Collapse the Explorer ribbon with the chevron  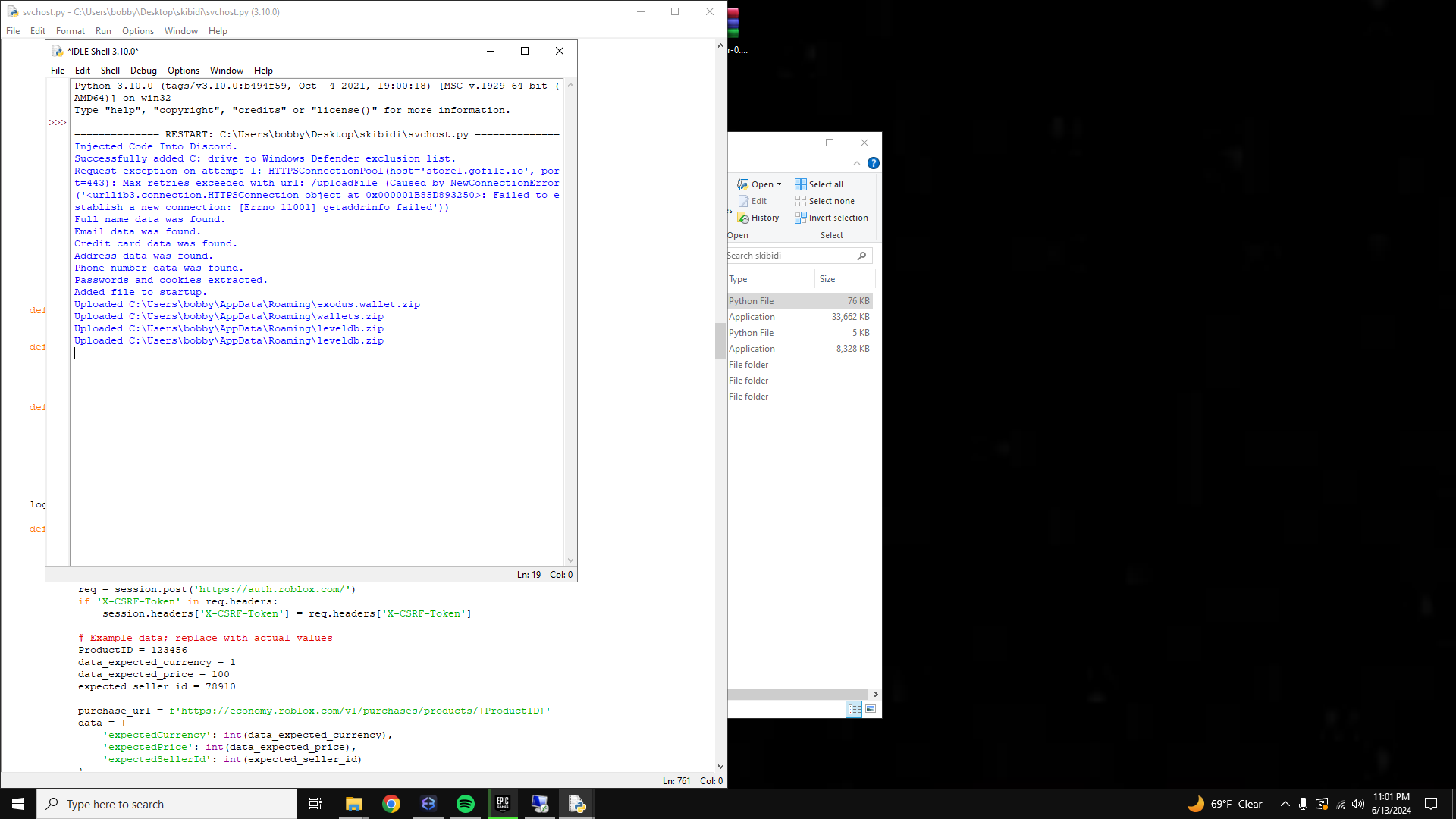[857, 163]
